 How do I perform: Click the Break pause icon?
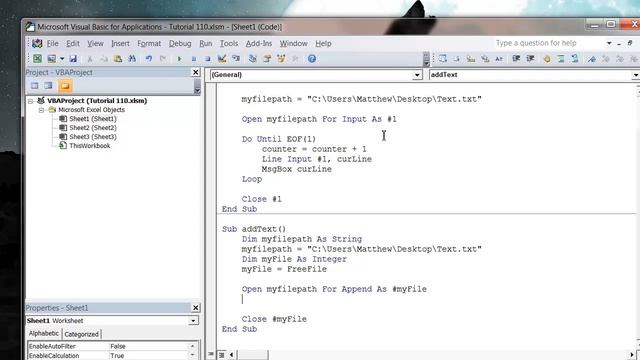point(194,59)
